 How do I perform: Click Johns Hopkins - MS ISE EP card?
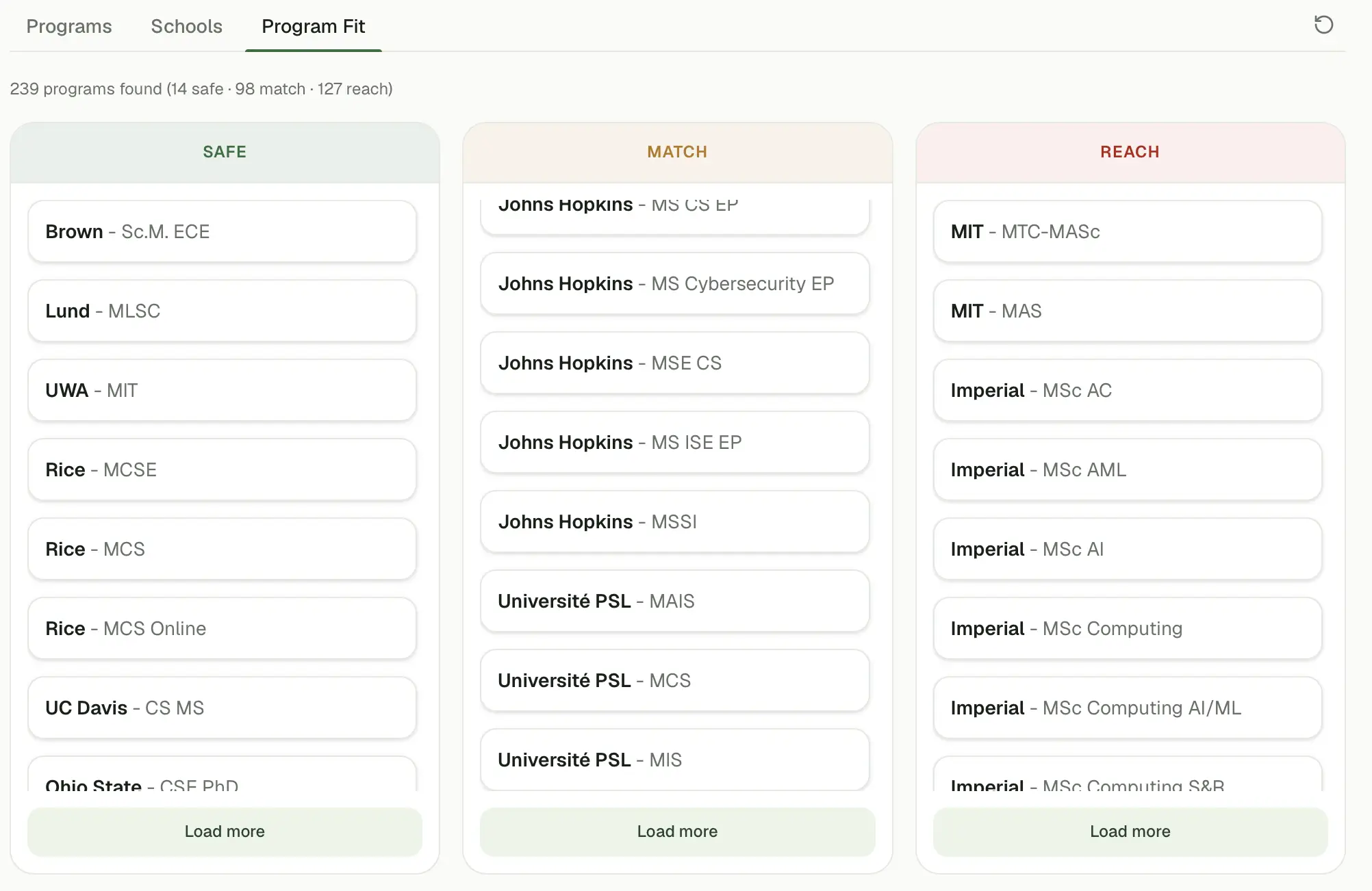[675, 442]
